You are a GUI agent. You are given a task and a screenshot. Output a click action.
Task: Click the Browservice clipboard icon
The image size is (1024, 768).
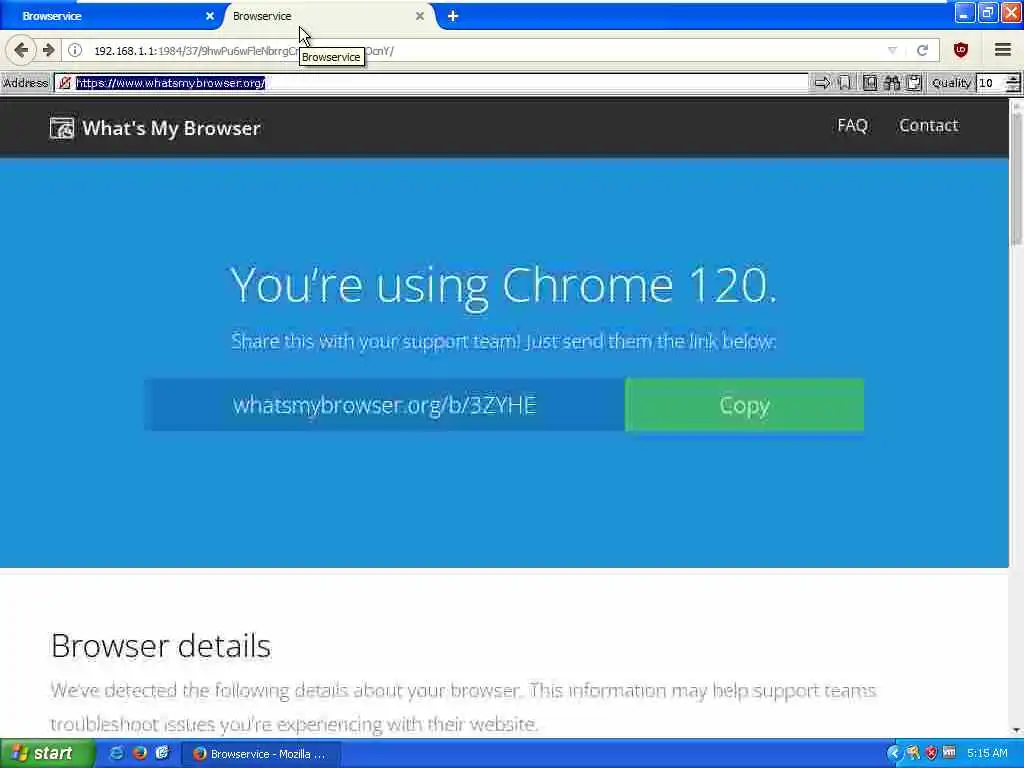(x=914, y=83)
